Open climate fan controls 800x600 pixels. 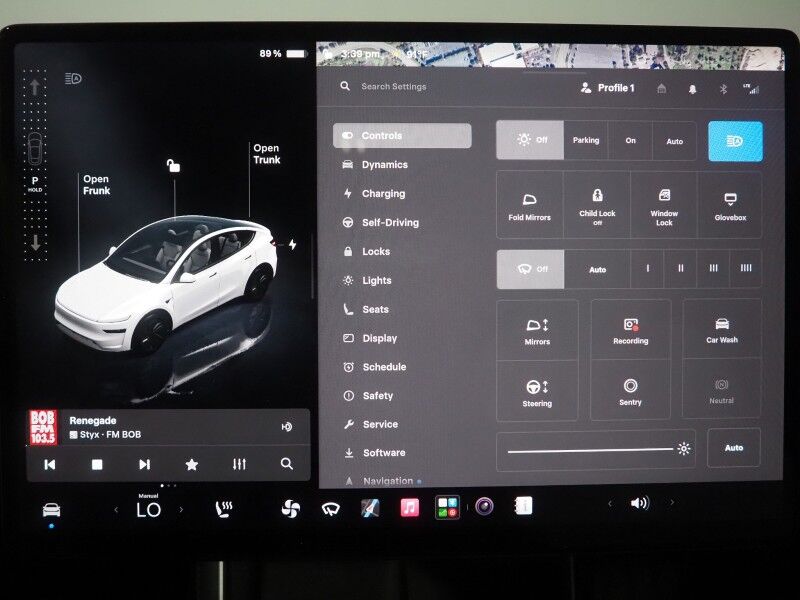[x=291, y=509]
